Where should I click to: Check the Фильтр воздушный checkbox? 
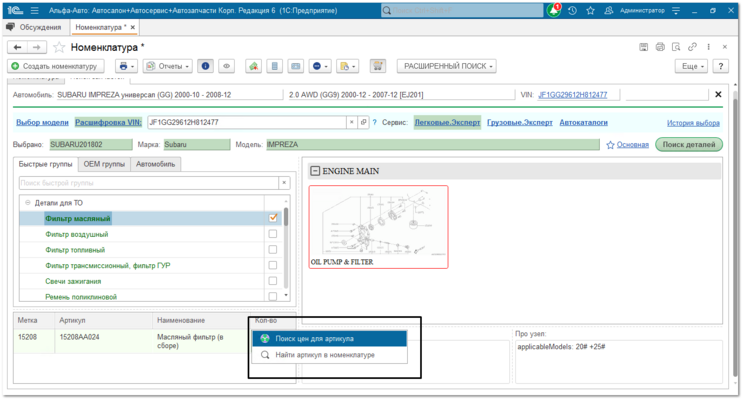[x=273, y=234]
